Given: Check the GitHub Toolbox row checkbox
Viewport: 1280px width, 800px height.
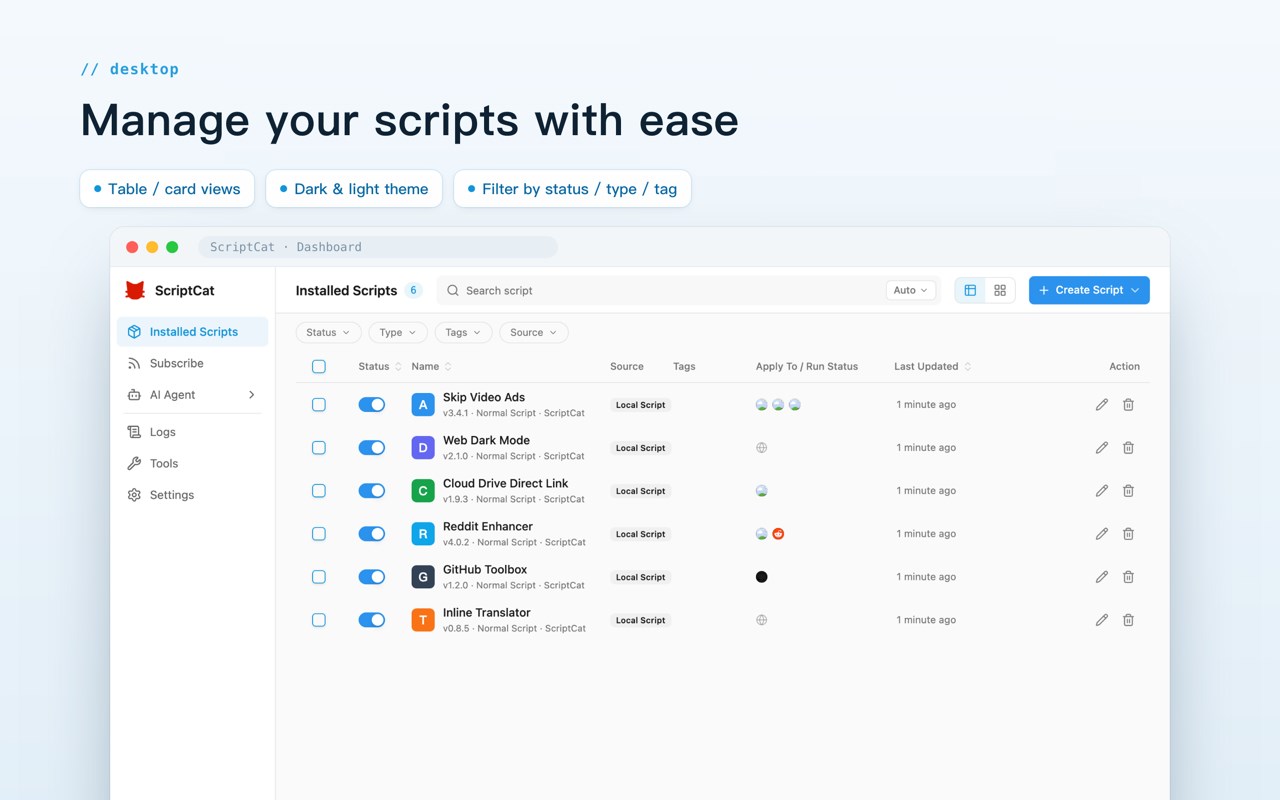Looking at the screenshot, I should click(319, 577).
